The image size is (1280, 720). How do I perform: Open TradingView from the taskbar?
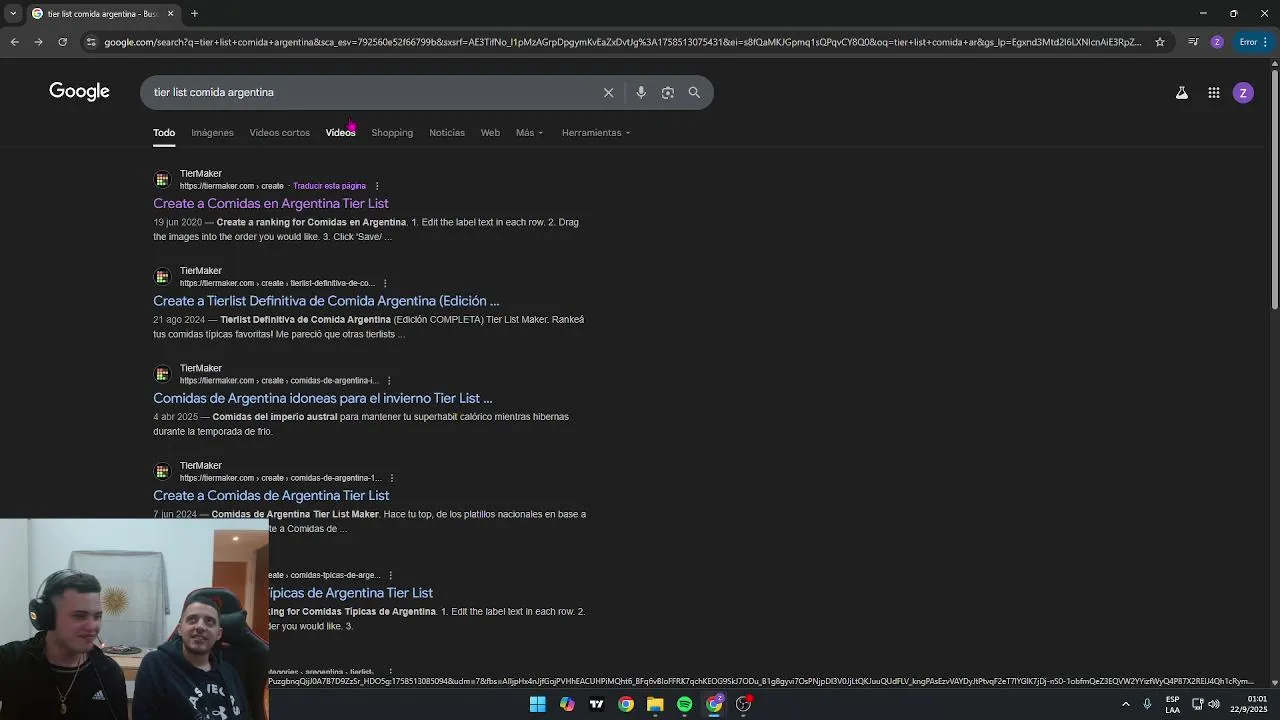pos(596,704)
